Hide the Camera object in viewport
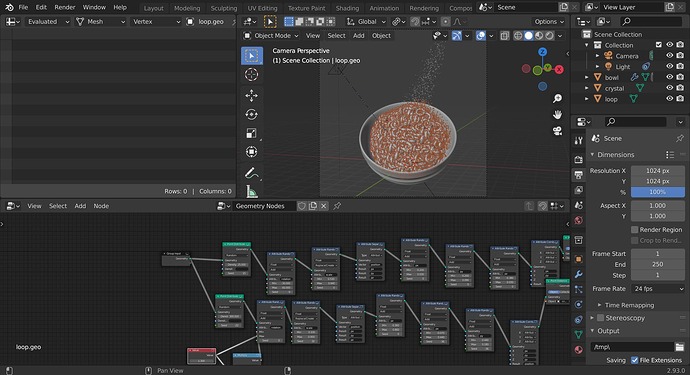The width and height of the screenshot is (690, 375). point(669,55)
